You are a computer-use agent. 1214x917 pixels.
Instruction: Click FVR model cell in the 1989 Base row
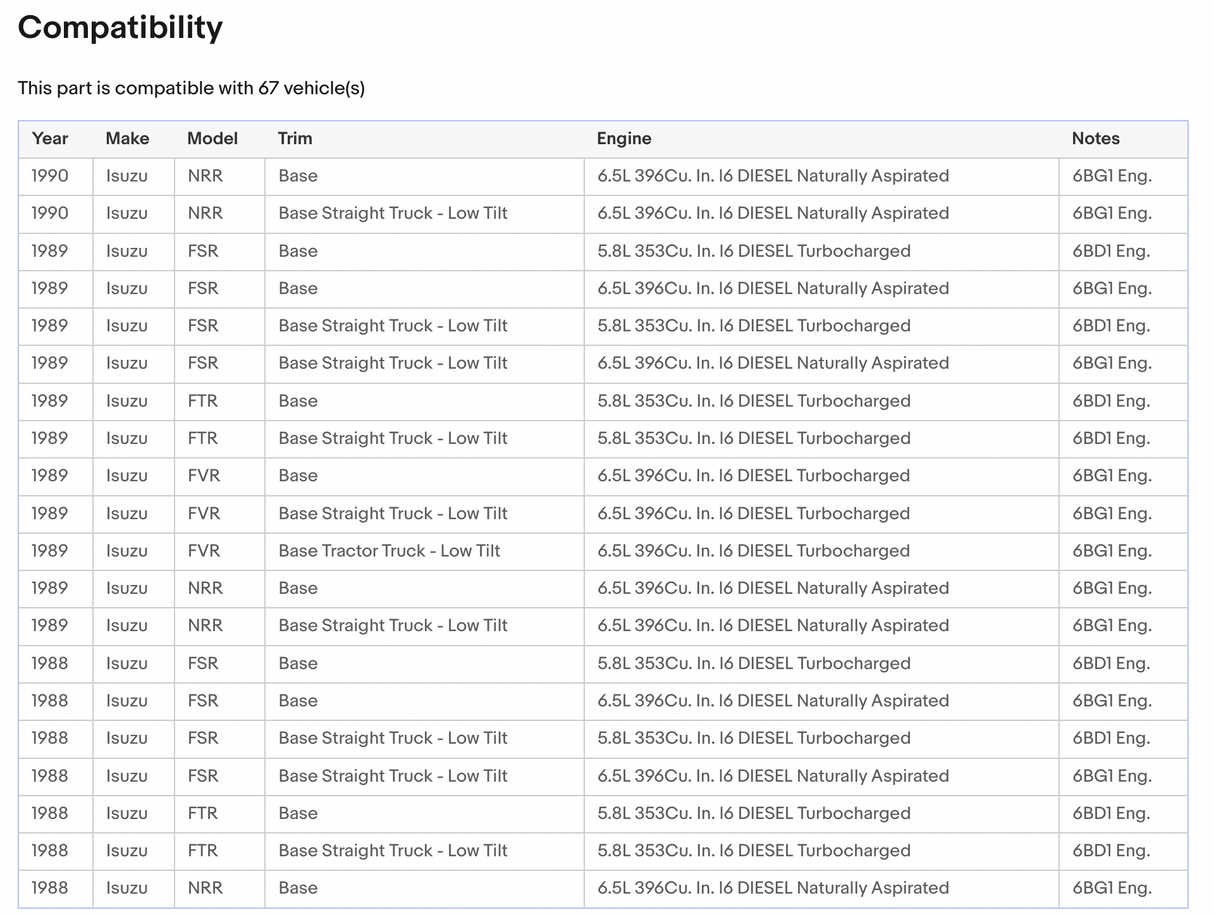coord(204,476)
